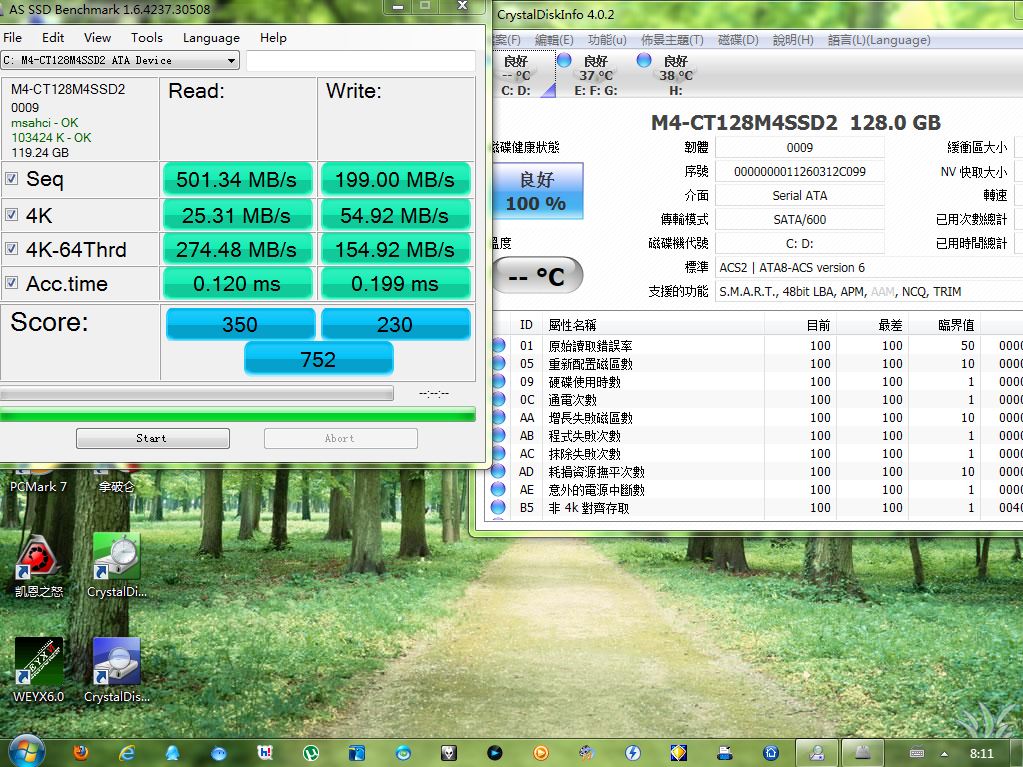Open the Edit menu in AS SSD

click(53, 37)
